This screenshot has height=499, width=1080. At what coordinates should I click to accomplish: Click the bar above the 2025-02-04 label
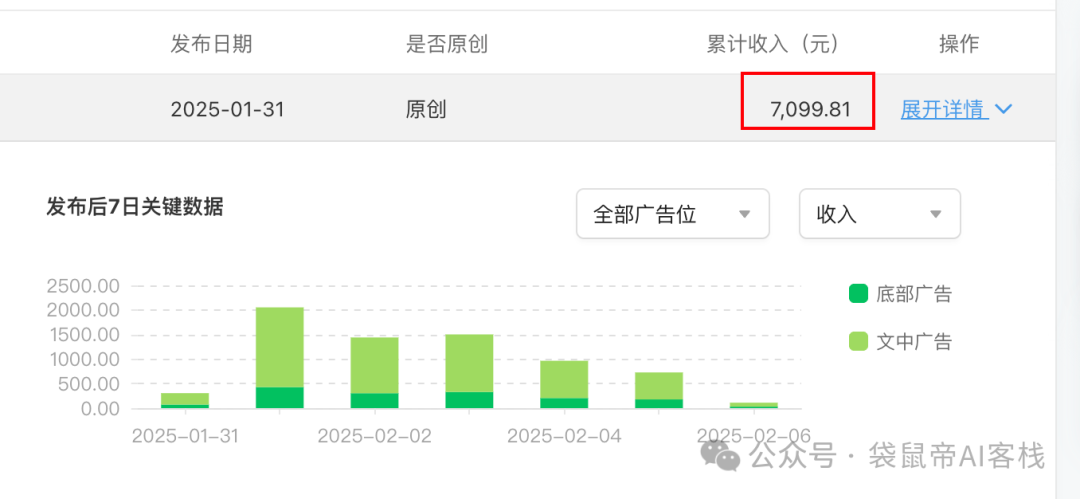[564, 385]
